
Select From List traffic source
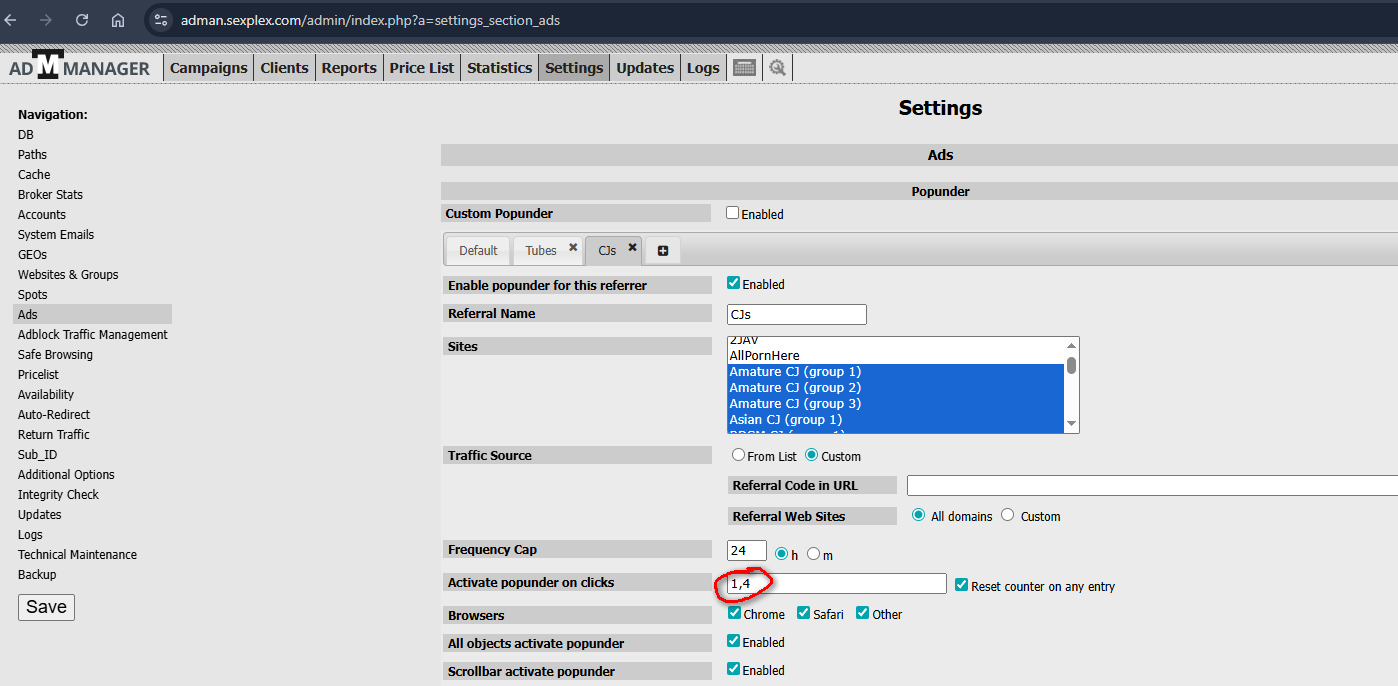tap(738, 455)
